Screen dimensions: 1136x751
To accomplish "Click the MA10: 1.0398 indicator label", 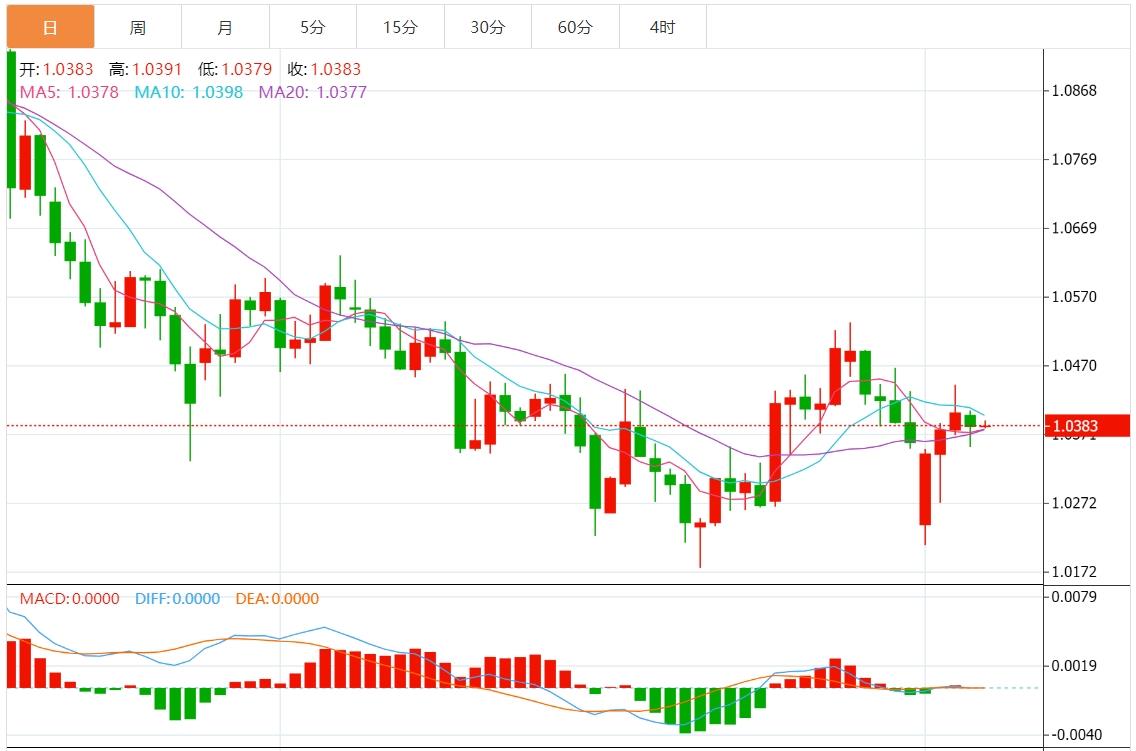I will pos(188,92).
